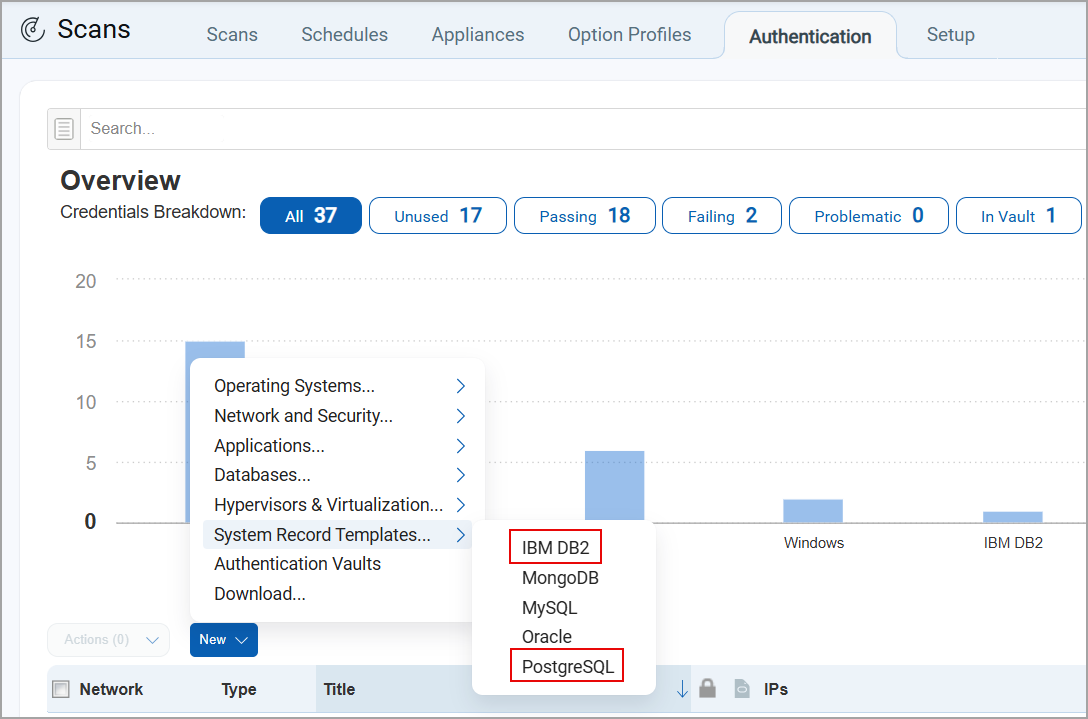This screenshot has width=1088, height=719.
Task: Toggle the select-all checkbox beside Network
Action: pos(61,689)
